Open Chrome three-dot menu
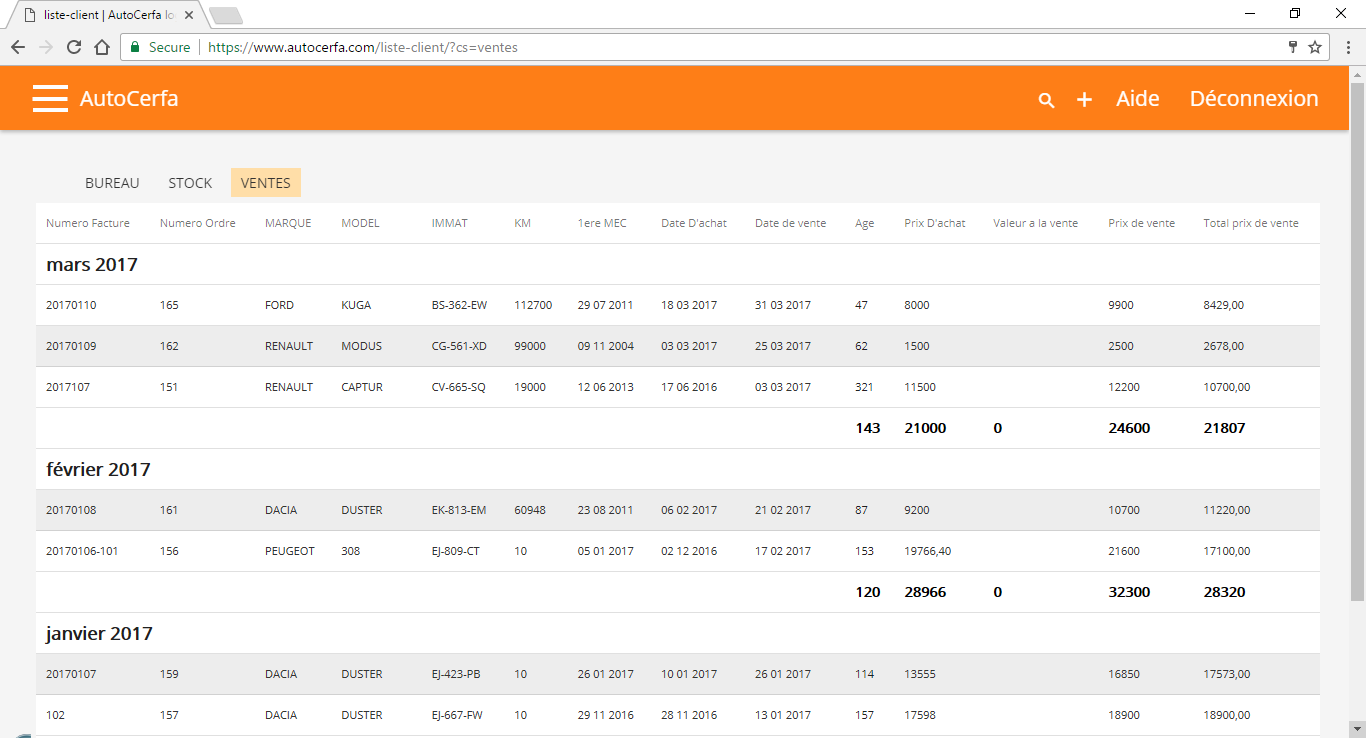Viewport: 1366px width, 738px height. (1347, 47)
